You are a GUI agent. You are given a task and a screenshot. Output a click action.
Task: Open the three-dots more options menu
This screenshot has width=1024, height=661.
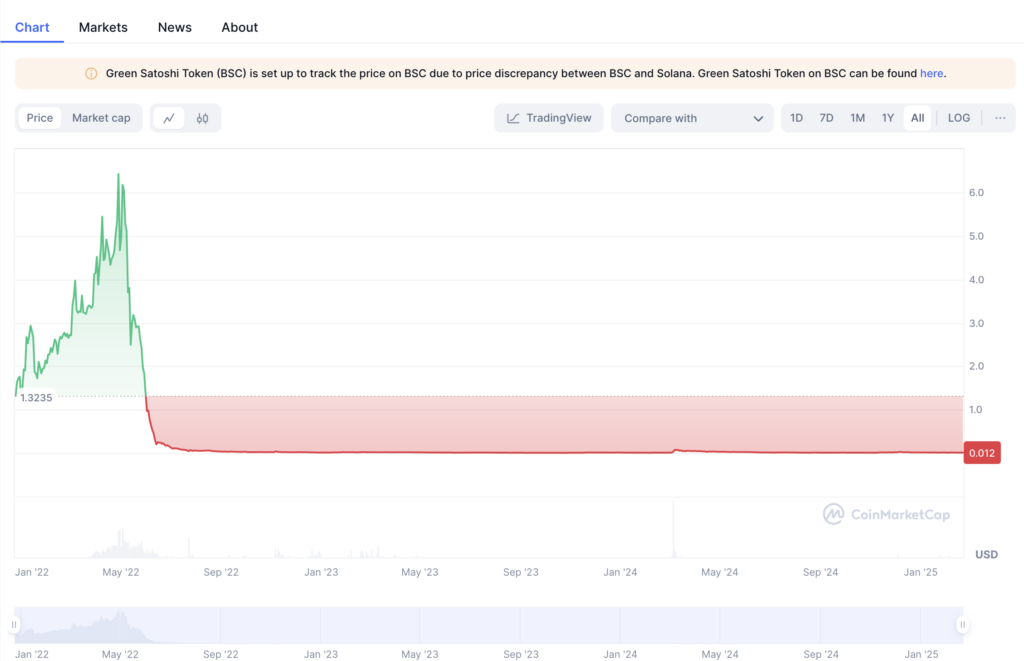coord(1000,118)
